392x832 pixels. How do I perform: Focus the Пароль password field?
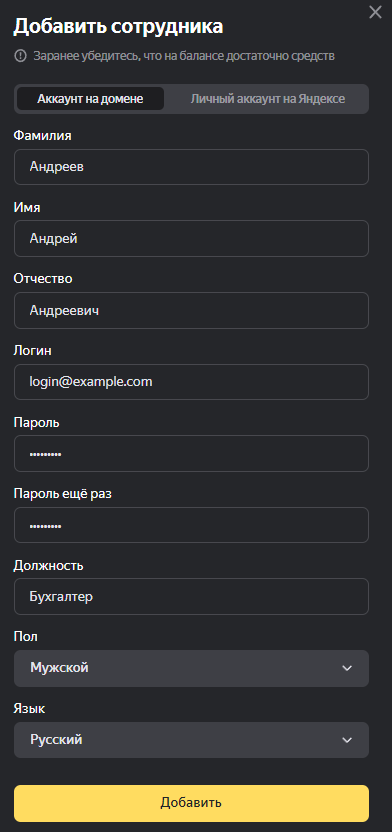click(x=191, y=454)
